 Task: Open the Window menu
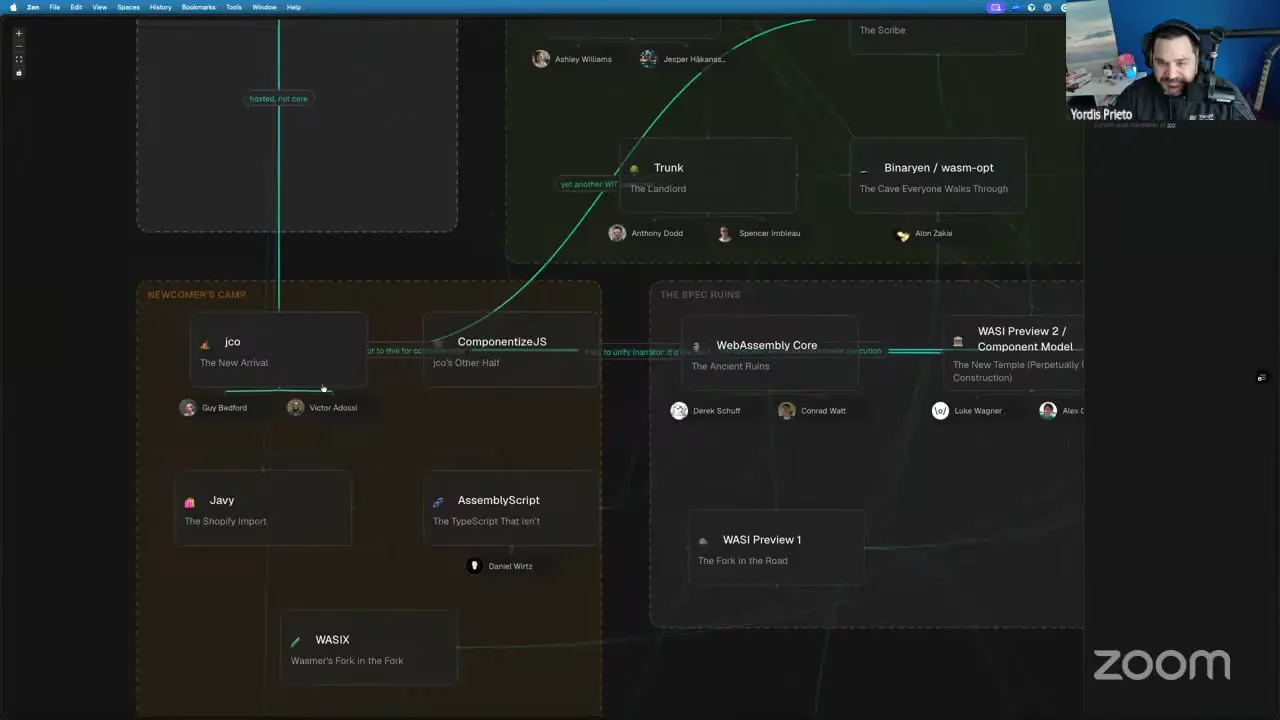pyautogui.click(x=264, y=7)
